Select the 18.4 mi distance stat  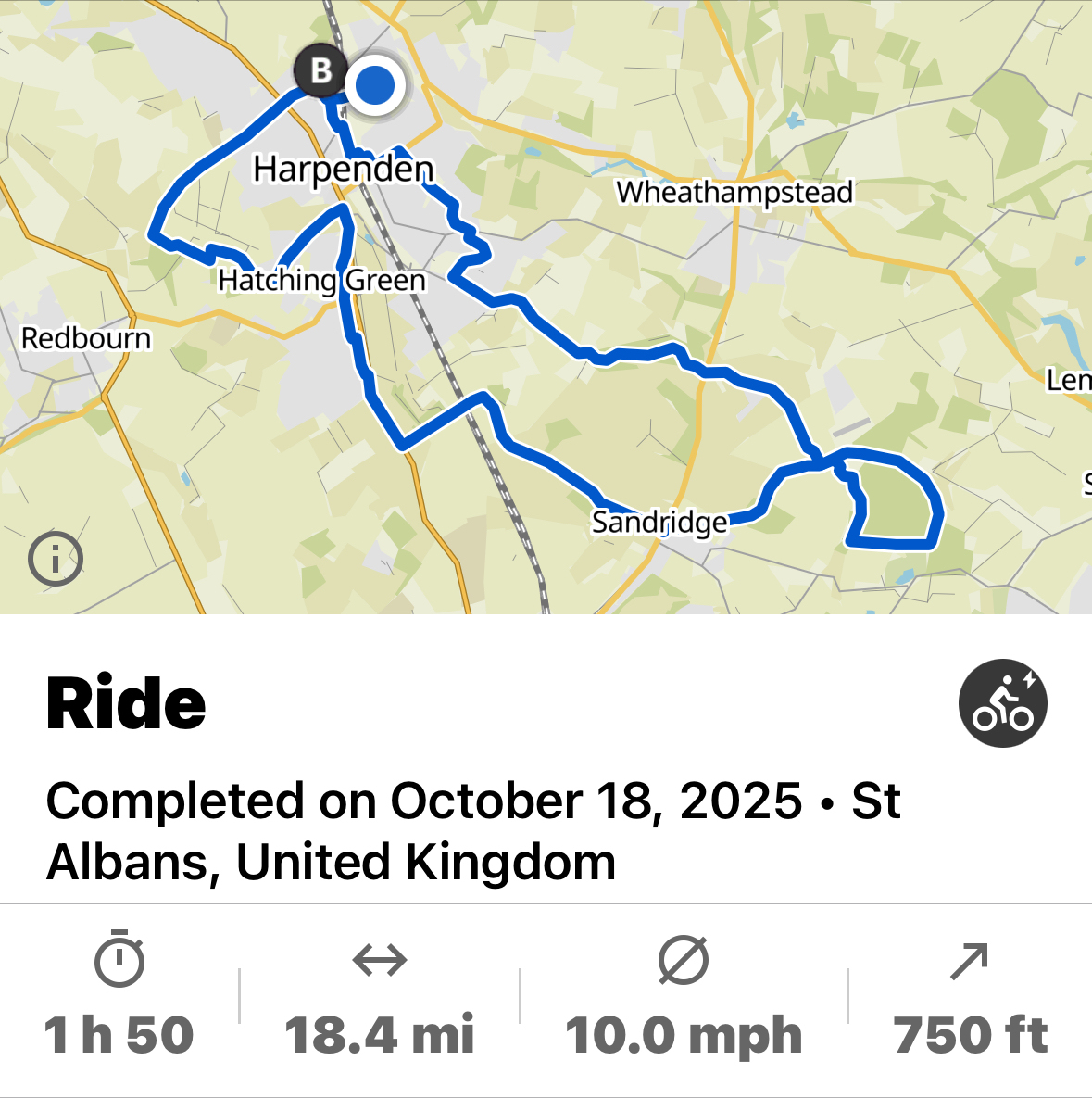click(x=380, y=1034)
